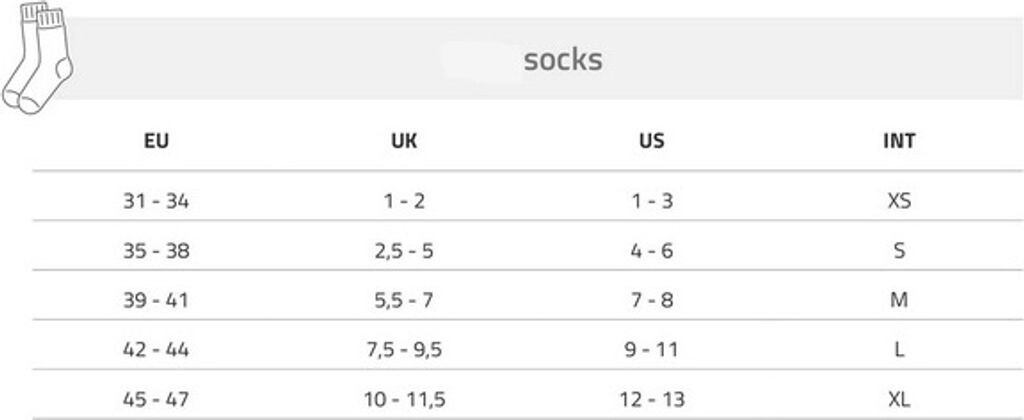Click US size 9 - 11 cell

pyautogui.click(x=651, y=350)
